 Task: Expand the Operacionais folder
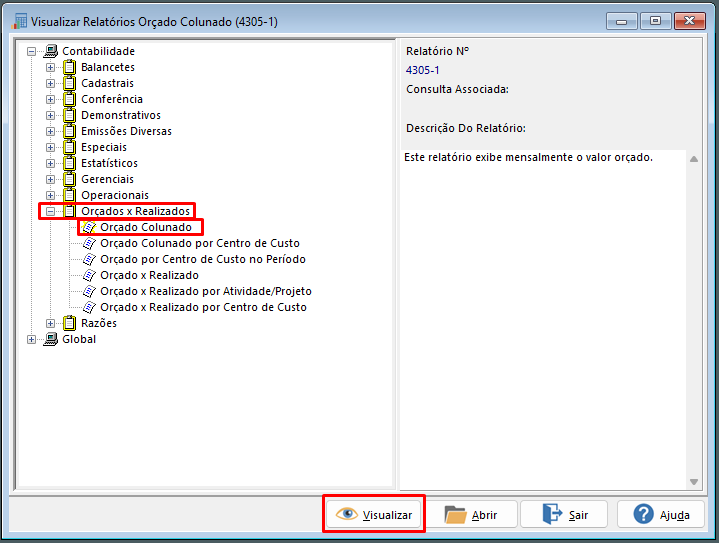tap(50, 195)
